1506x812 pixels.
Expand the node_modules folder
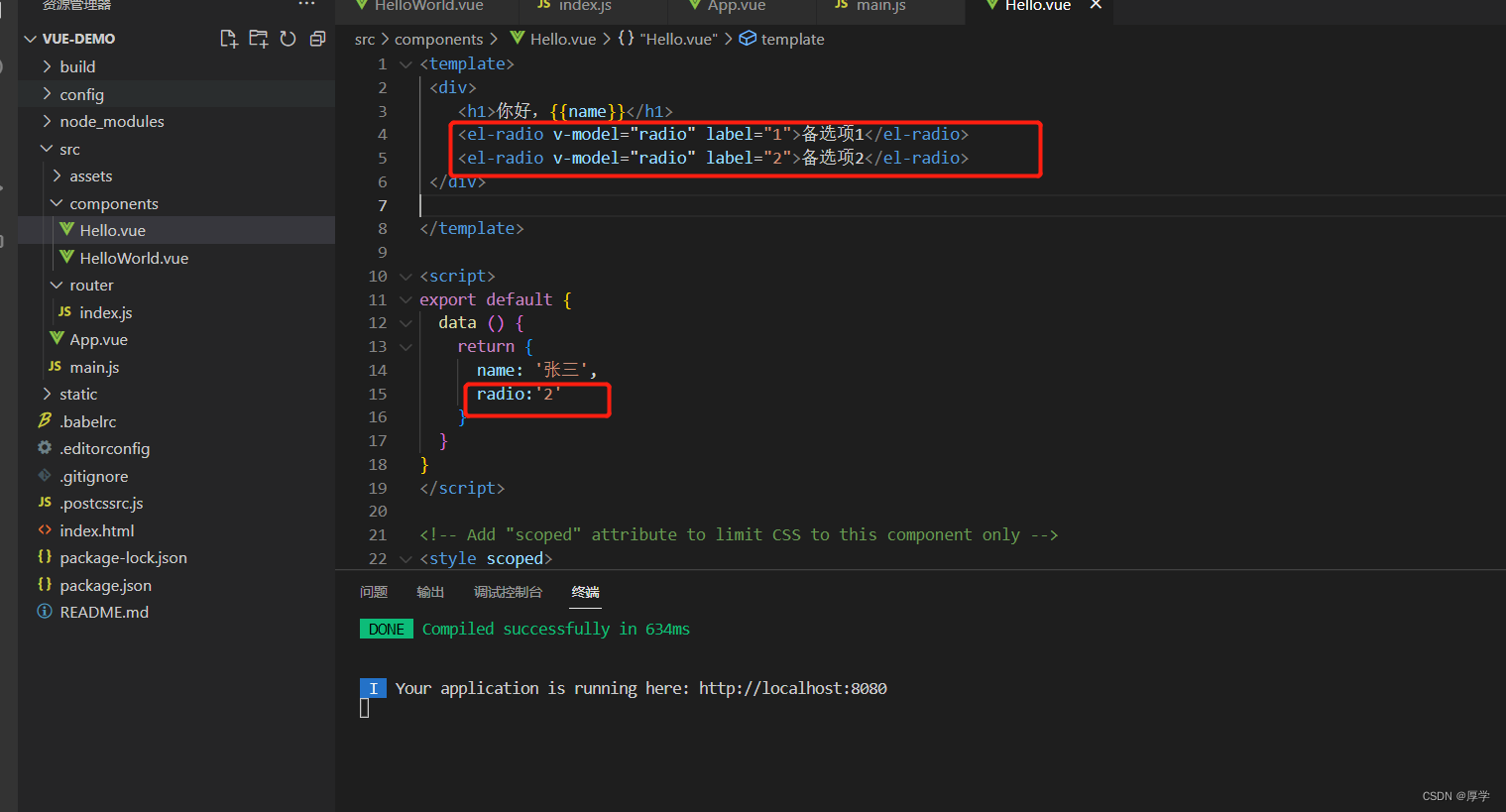[x=47, y=121]
